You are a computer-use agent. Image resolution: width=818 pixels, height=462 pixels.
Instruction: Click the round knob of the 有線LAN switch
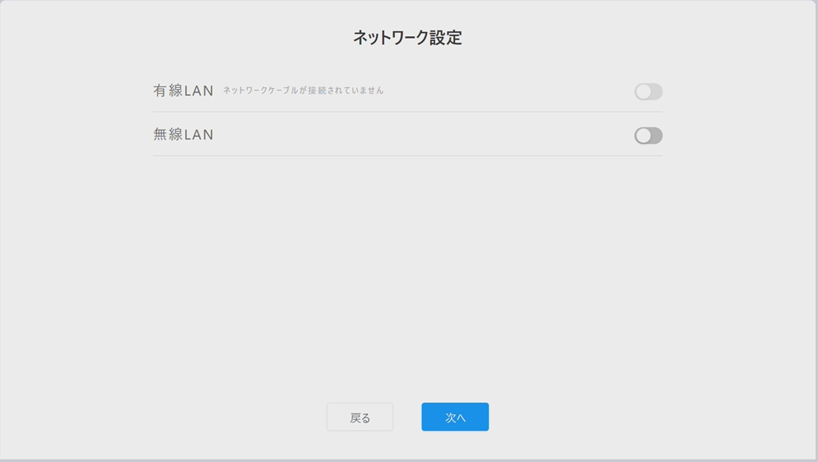click(643, 92)
